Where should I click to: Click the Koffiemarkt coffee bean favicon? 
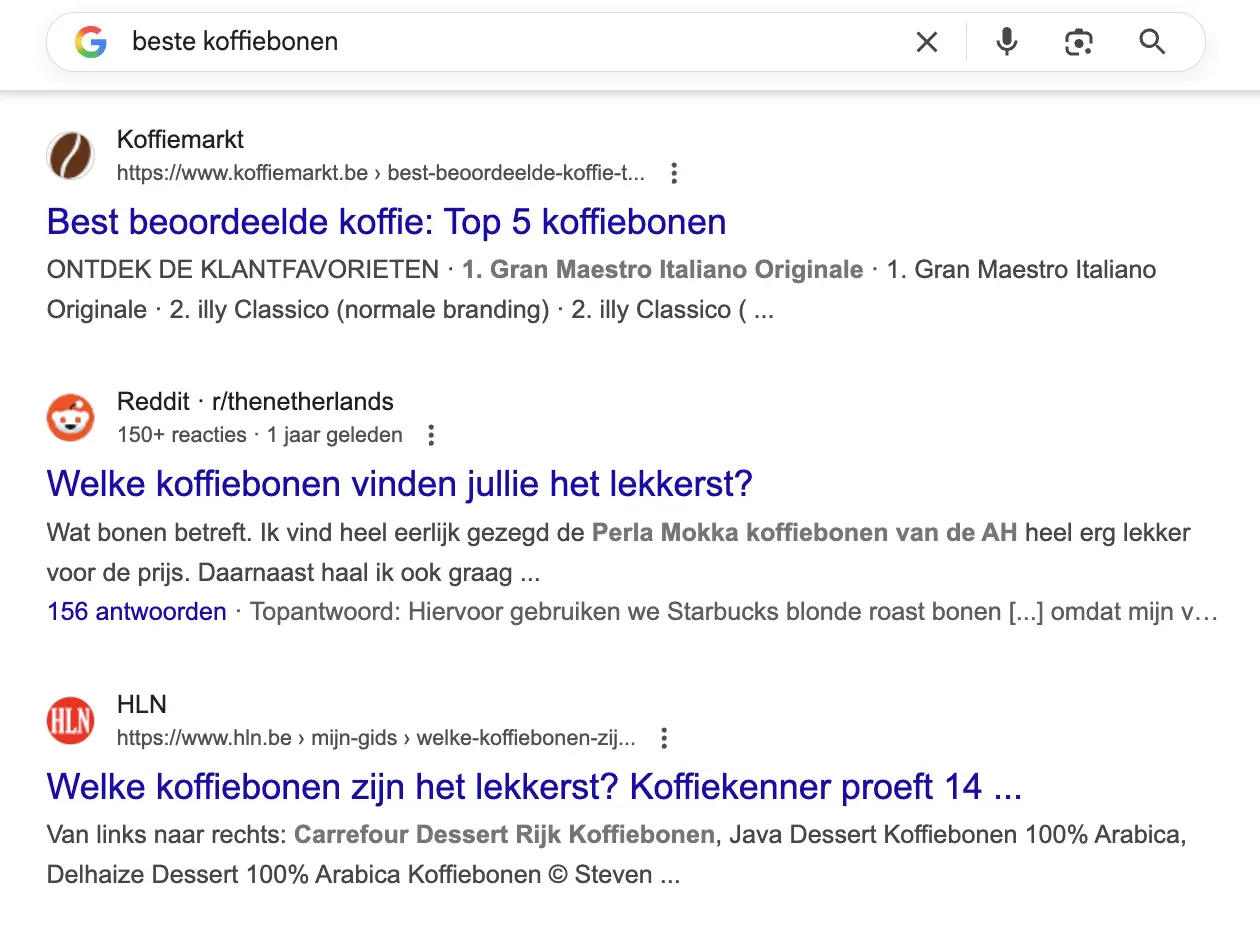point(71,156)
